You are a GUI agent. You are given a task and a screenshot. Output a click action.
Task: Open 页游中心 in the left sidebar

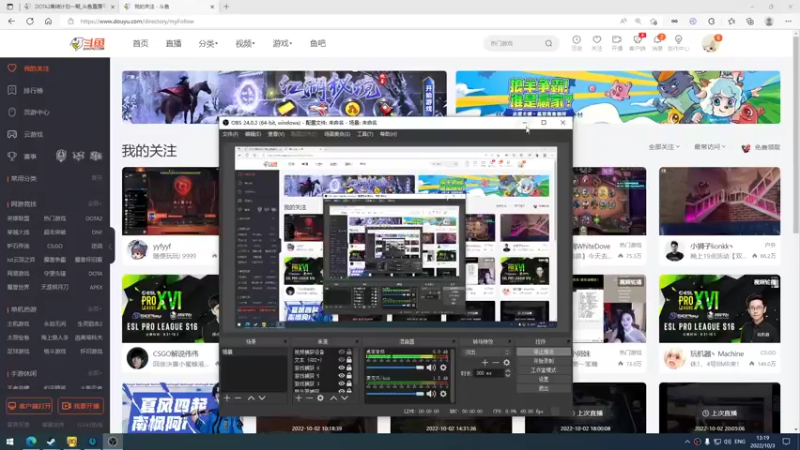[30, 112]
